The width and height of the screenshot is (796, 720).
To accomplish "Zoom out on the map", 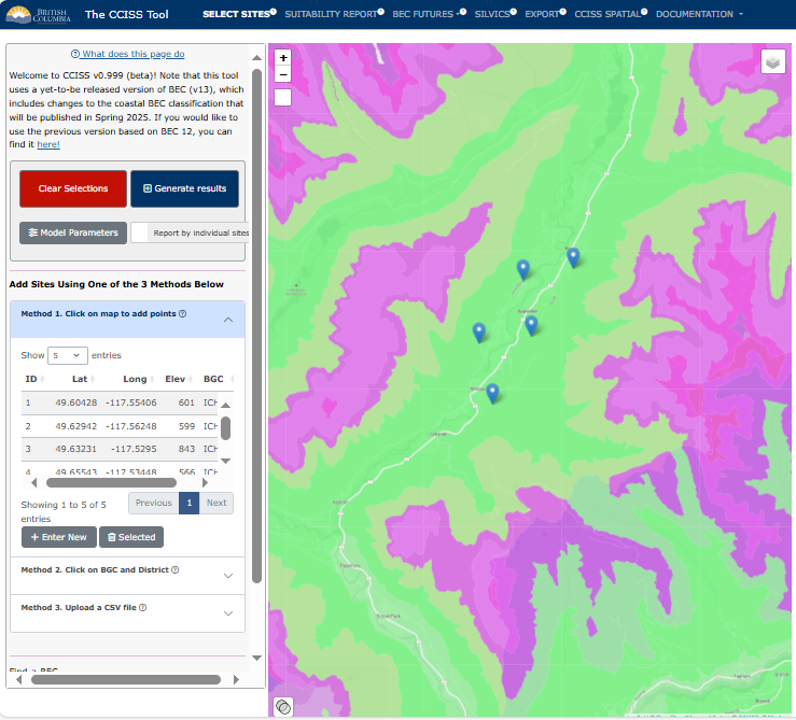I will 283,75.
